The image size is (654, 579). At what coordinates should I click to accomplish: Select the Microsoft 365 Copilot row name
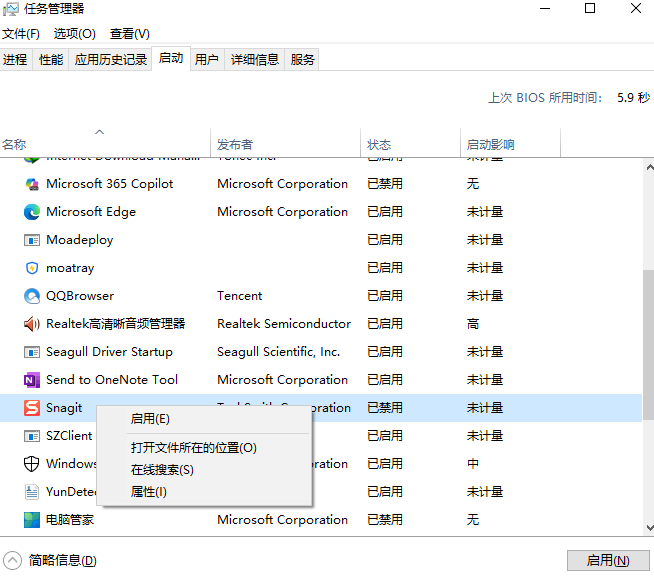[109, 184]
